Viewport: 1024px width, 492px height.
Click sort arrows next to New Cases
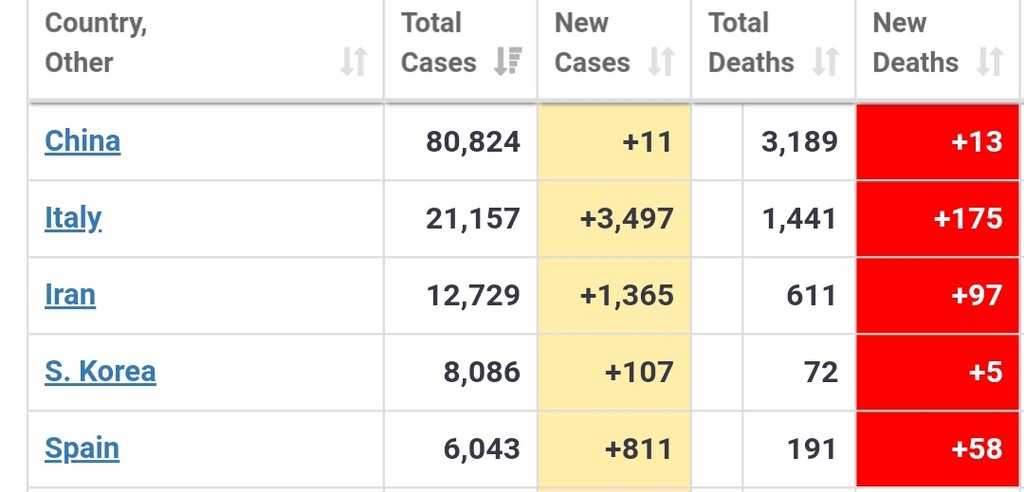point(661,63)
